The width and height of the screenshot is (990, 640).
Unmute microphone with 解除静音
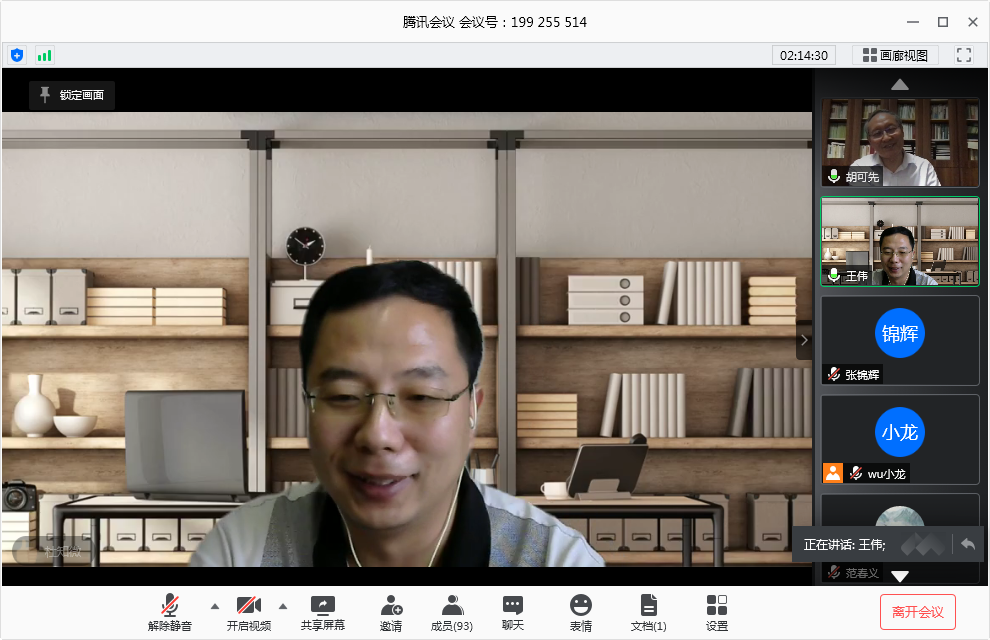click(170, 612)
